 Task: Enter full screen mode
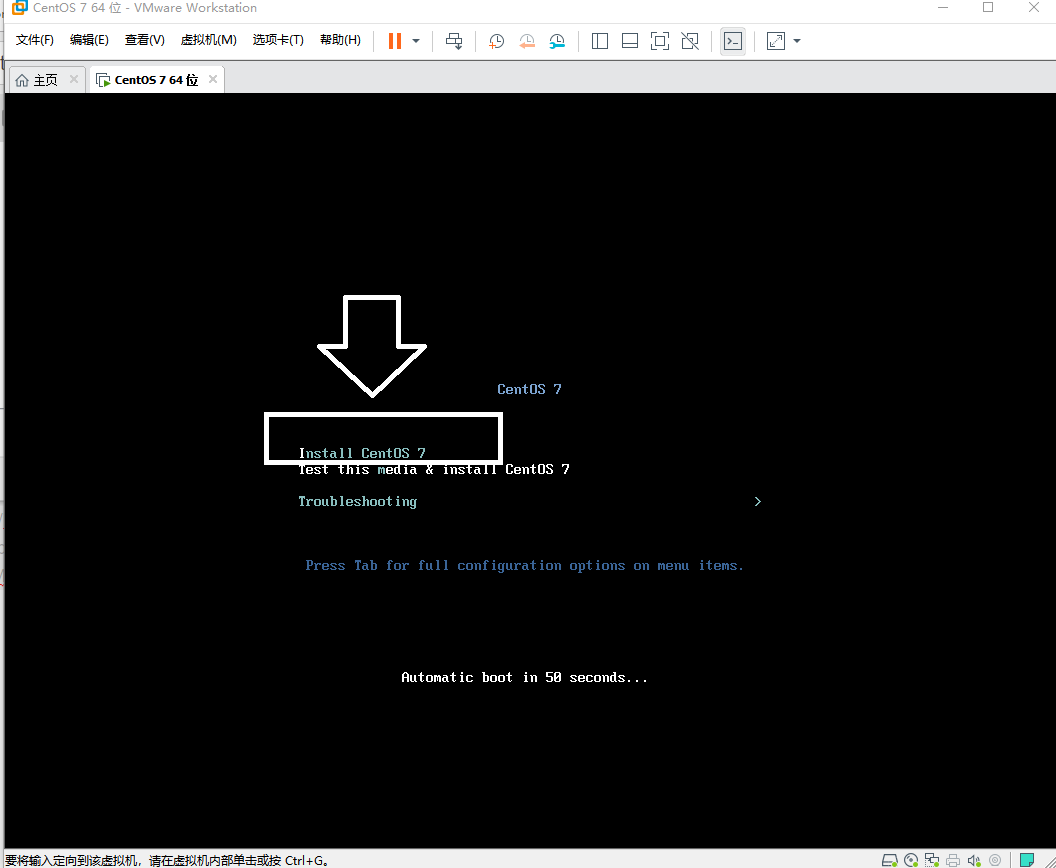click(660, 41)
